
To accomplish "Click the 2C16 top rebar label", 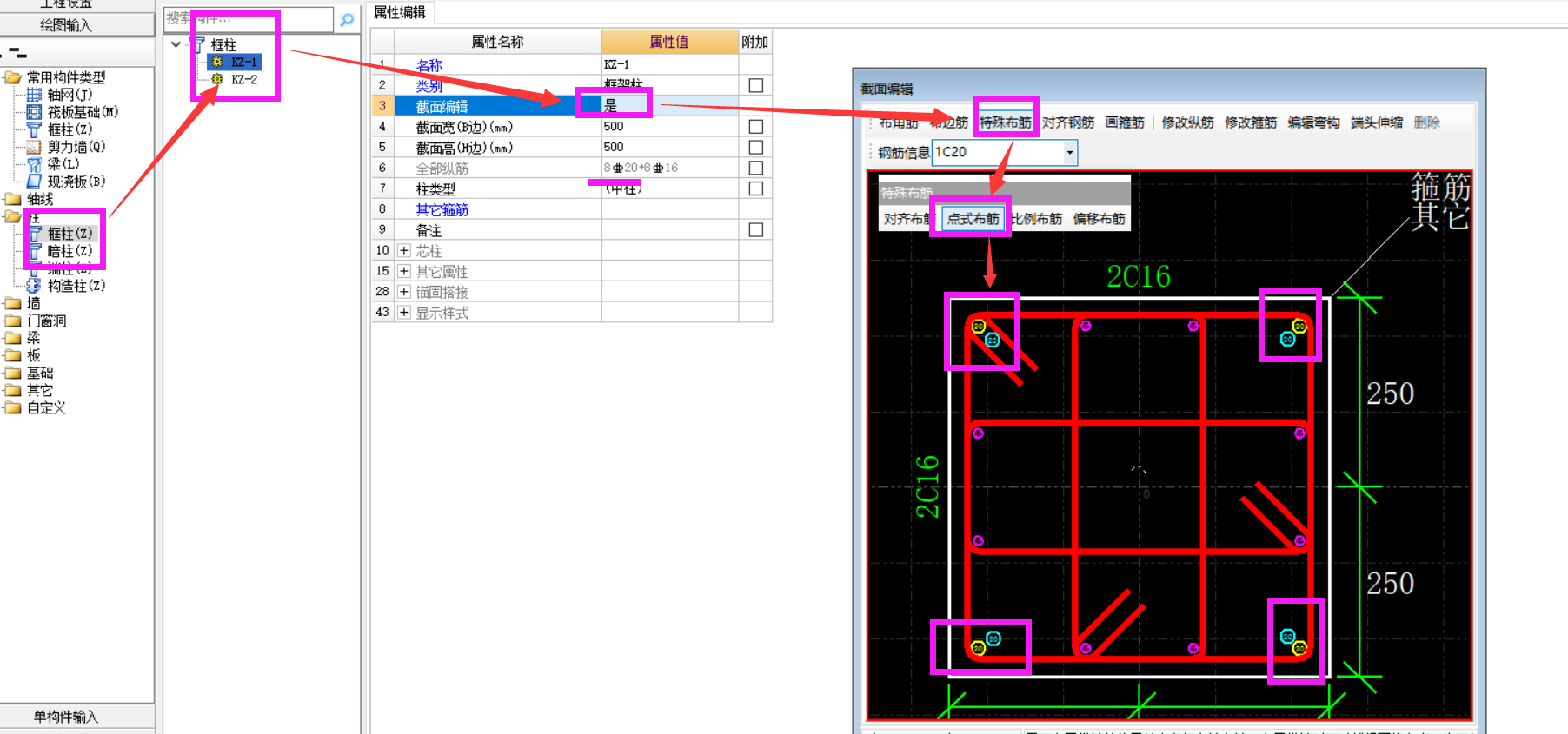I will [x=1139, y=276].
